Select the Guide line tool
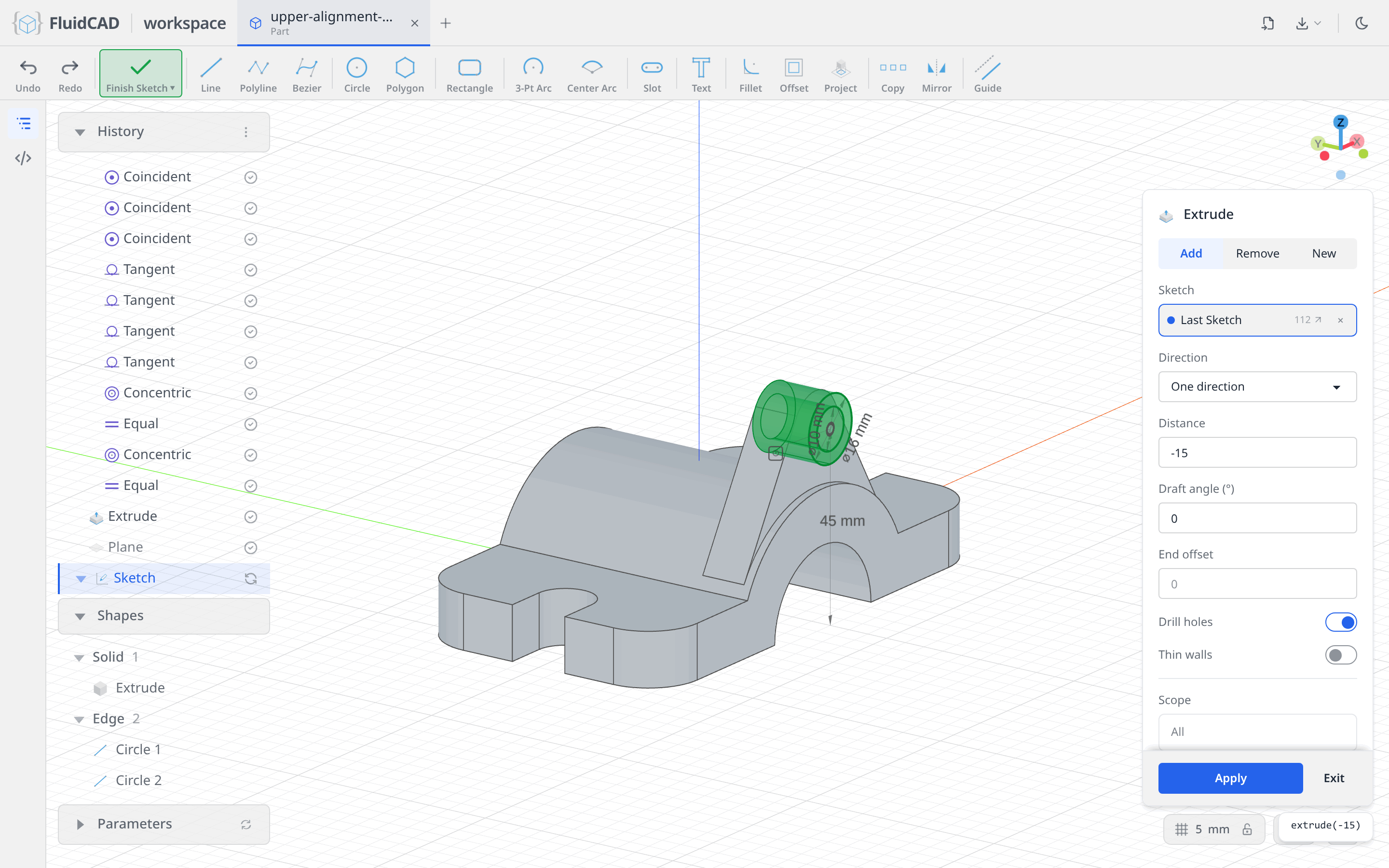 [987, 75]
